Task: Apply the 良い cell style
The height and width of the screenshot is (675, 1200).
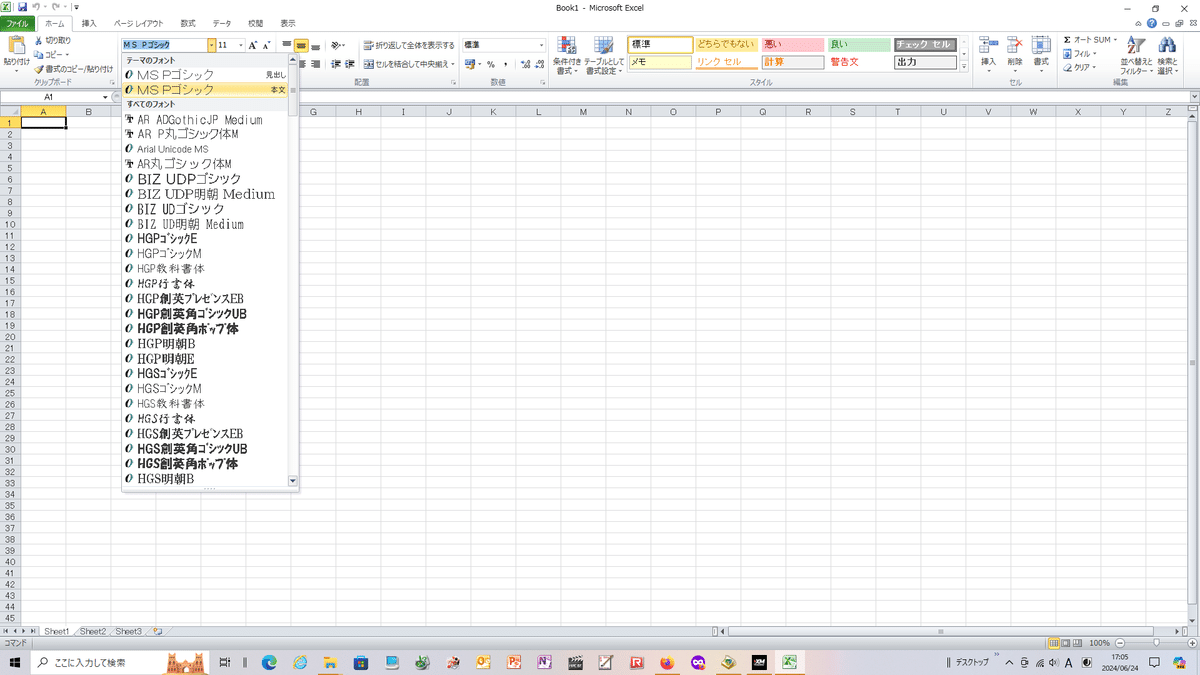Action: [x=858, y=45]
